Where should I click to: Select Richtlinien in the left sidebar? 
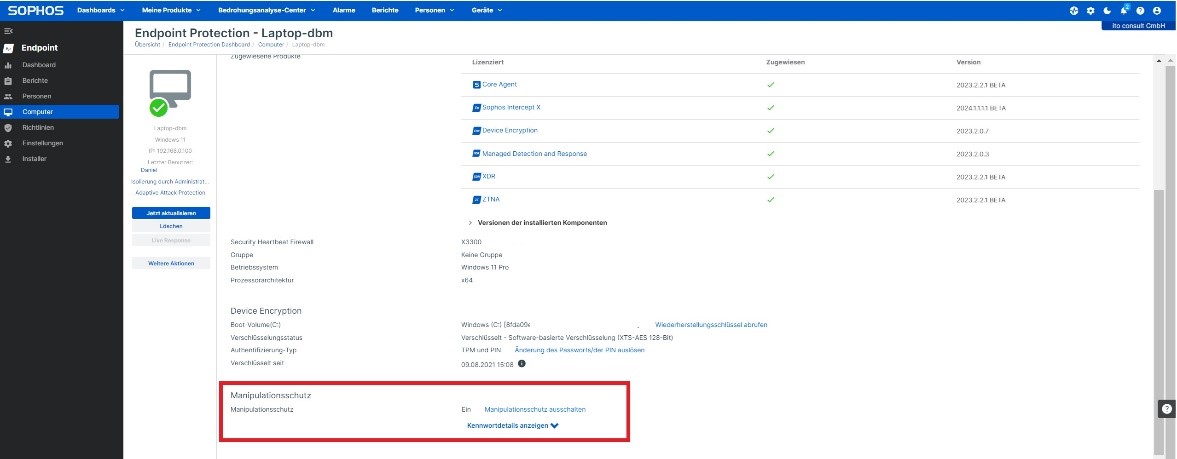coord(37,128)
